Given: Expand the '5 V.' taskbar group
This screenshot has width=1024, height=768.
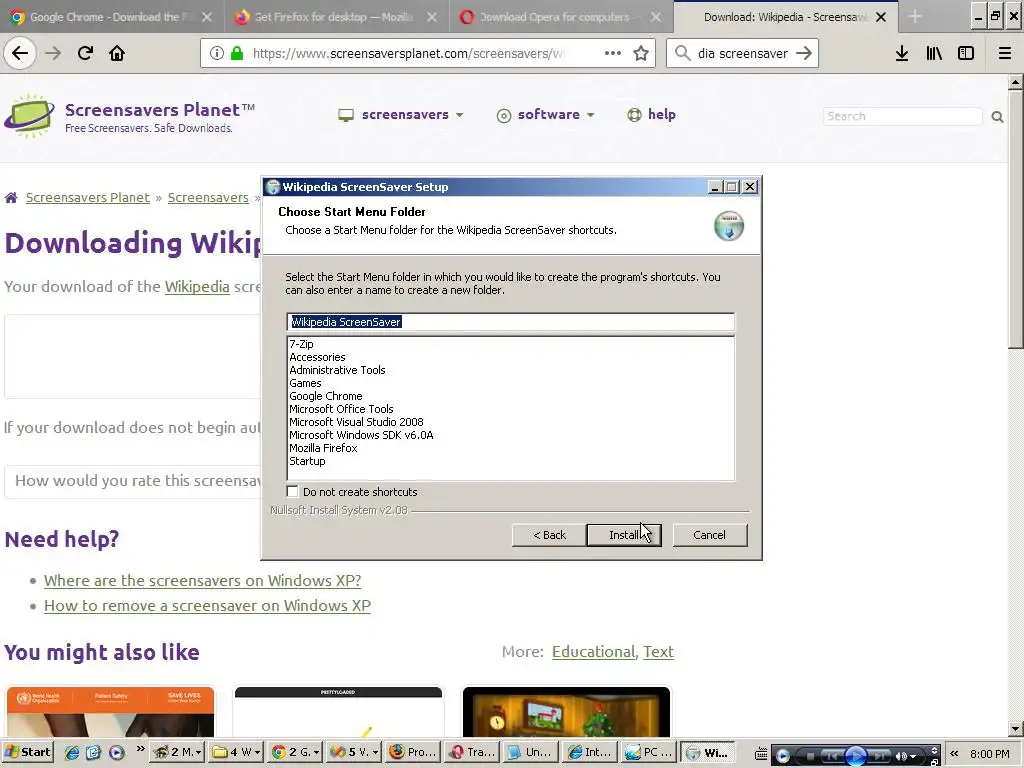Looking at the screenshot, I should pos(353,752).
